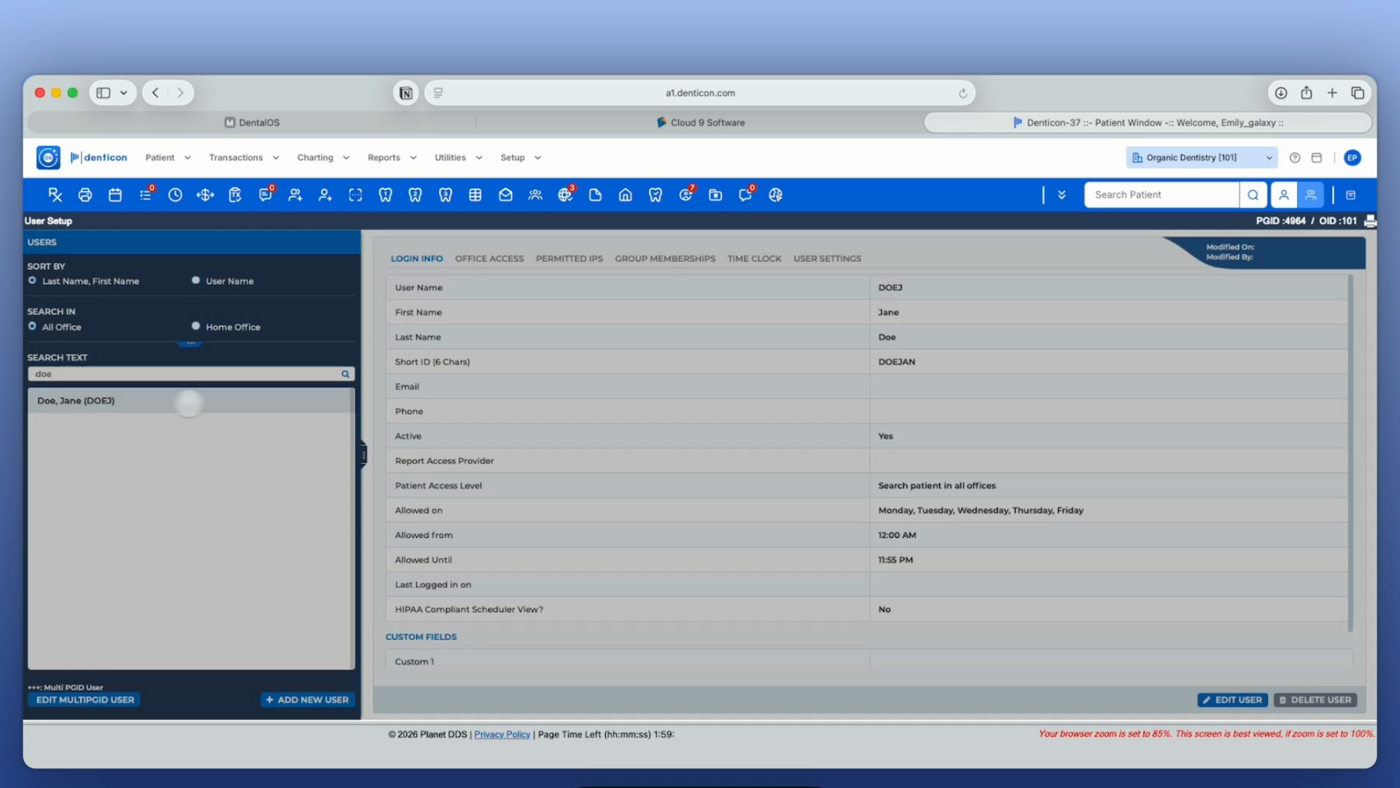Collapse the users side panel handle
Image resolution: width=1400 pixels, height=788 pixels.
click(363, 455)
